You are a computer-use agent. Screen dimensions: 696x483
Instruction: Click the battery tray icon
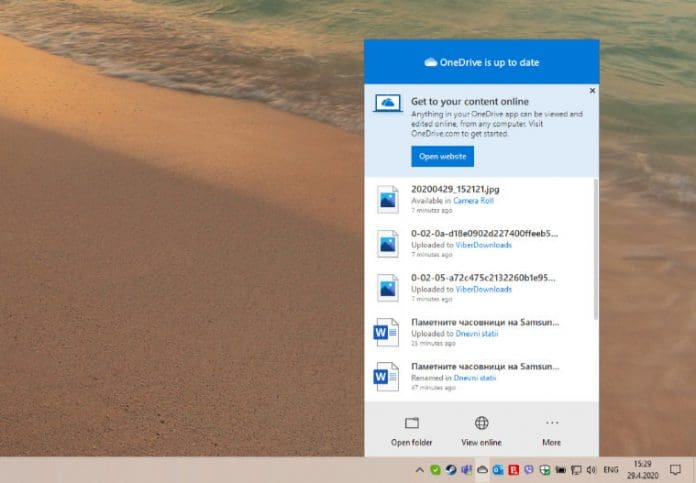pyautogui.click(x=561, y=470)
